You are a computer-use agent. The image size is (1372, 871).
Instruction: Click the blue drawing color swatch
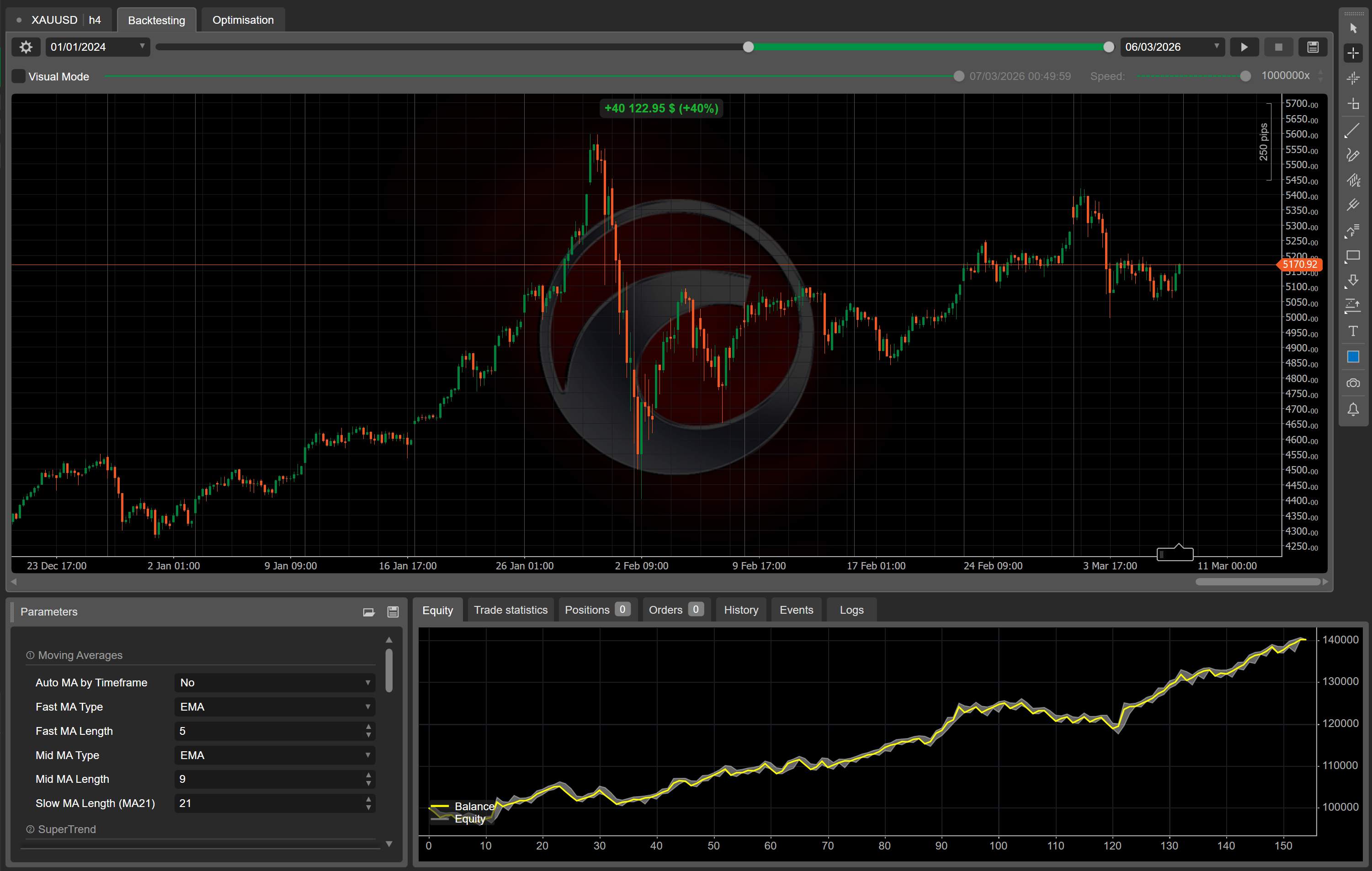pos(1353,356)
